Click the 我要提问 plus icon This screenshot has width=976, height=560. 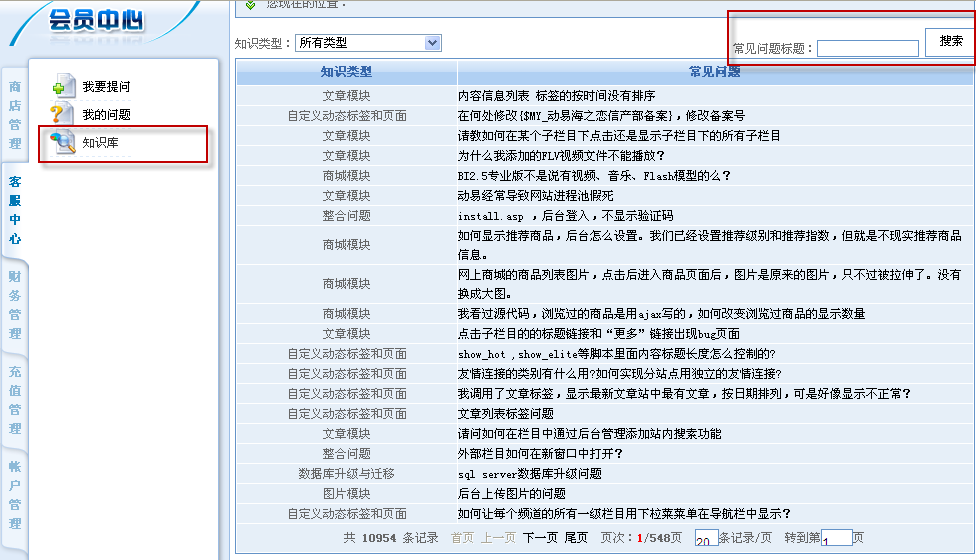click(x=63, y=86)
